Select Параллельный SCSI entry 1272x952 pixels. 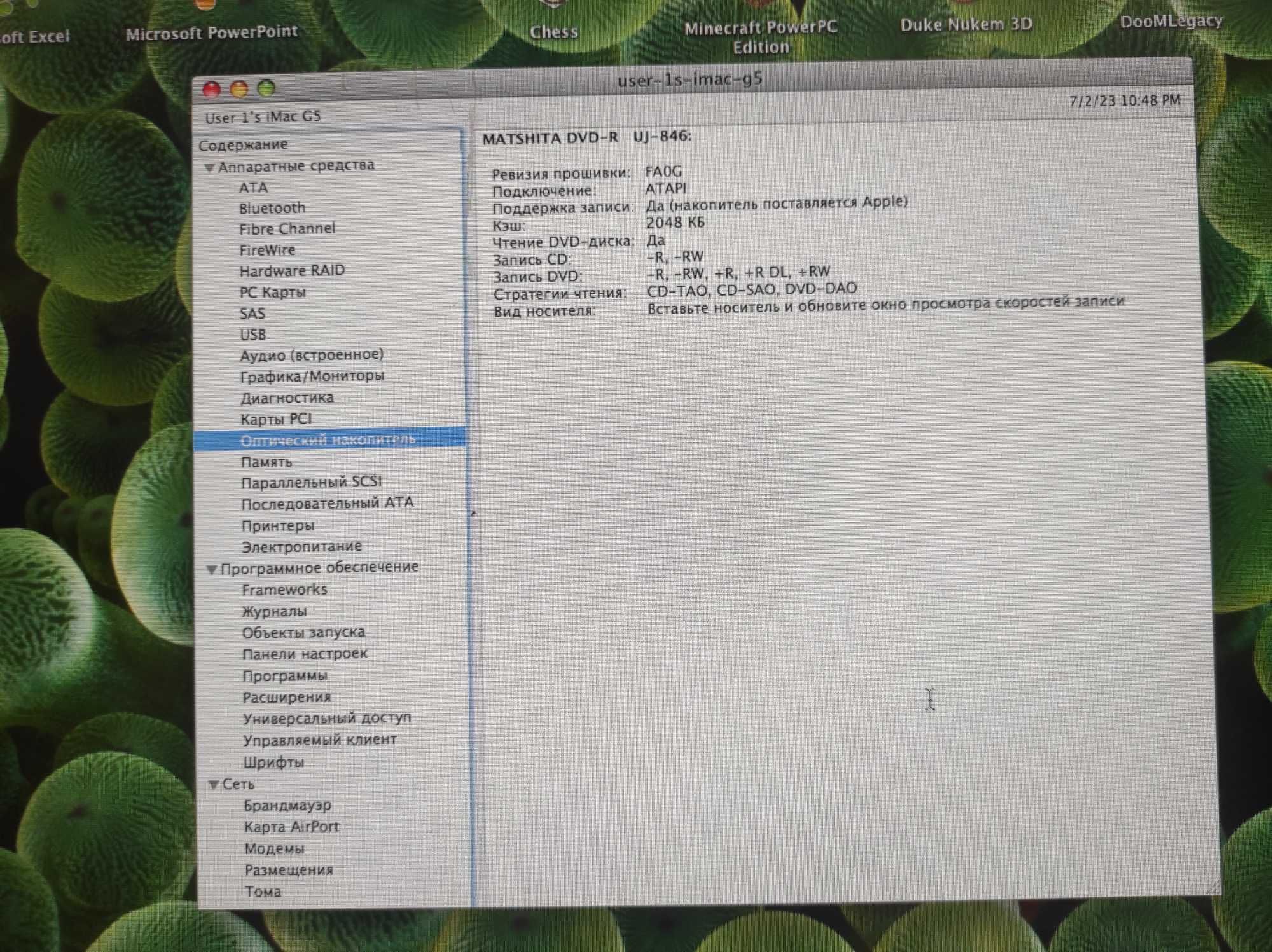tap(312, 483)
